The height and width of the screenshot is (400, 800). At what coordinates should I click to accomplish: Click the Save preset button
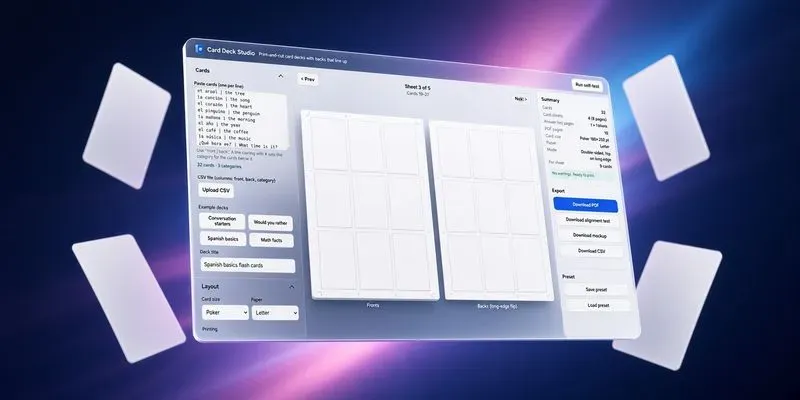point(596,290)
